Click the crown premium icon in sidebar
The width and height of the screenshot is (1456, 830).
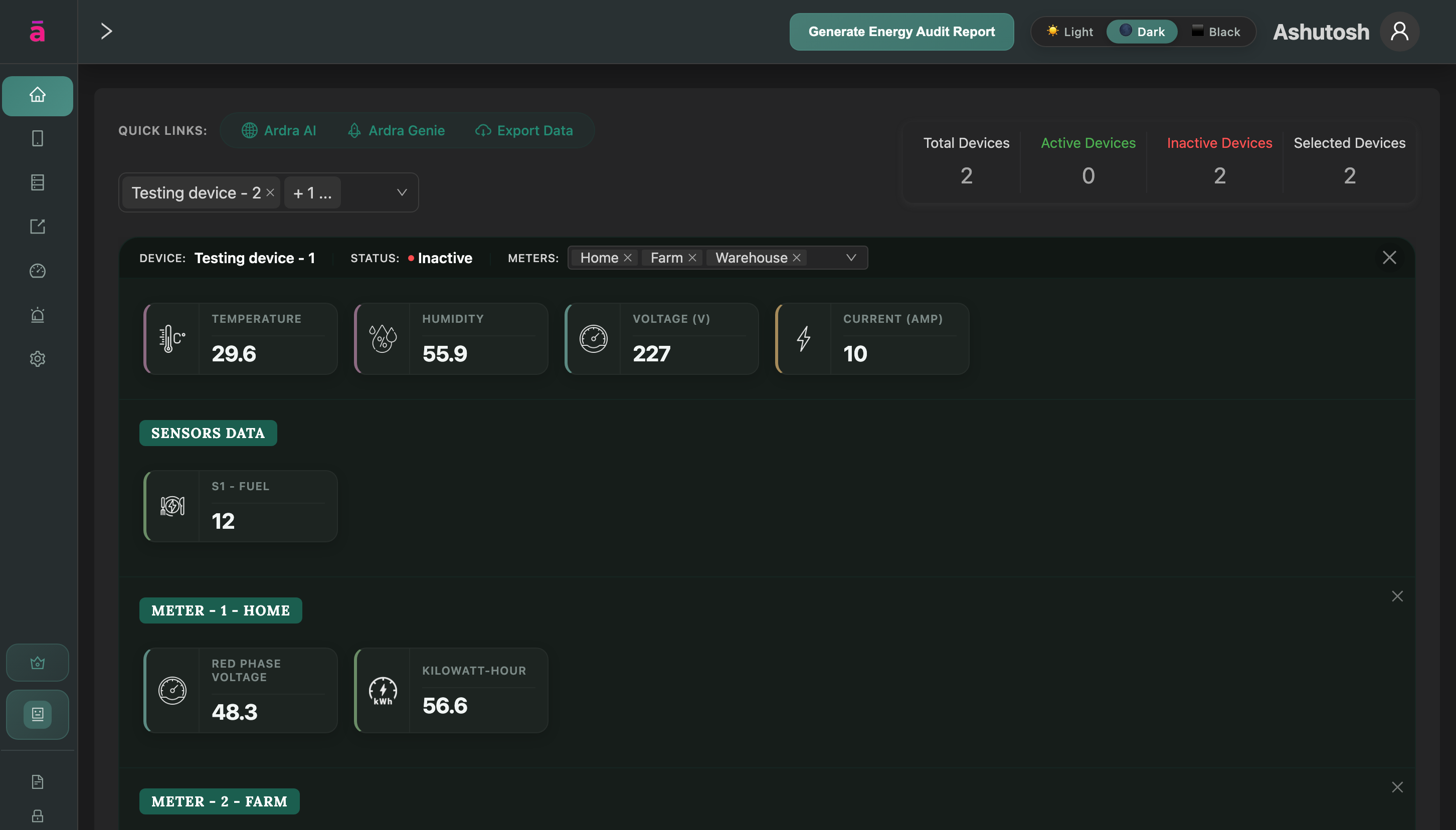[38, 663]
